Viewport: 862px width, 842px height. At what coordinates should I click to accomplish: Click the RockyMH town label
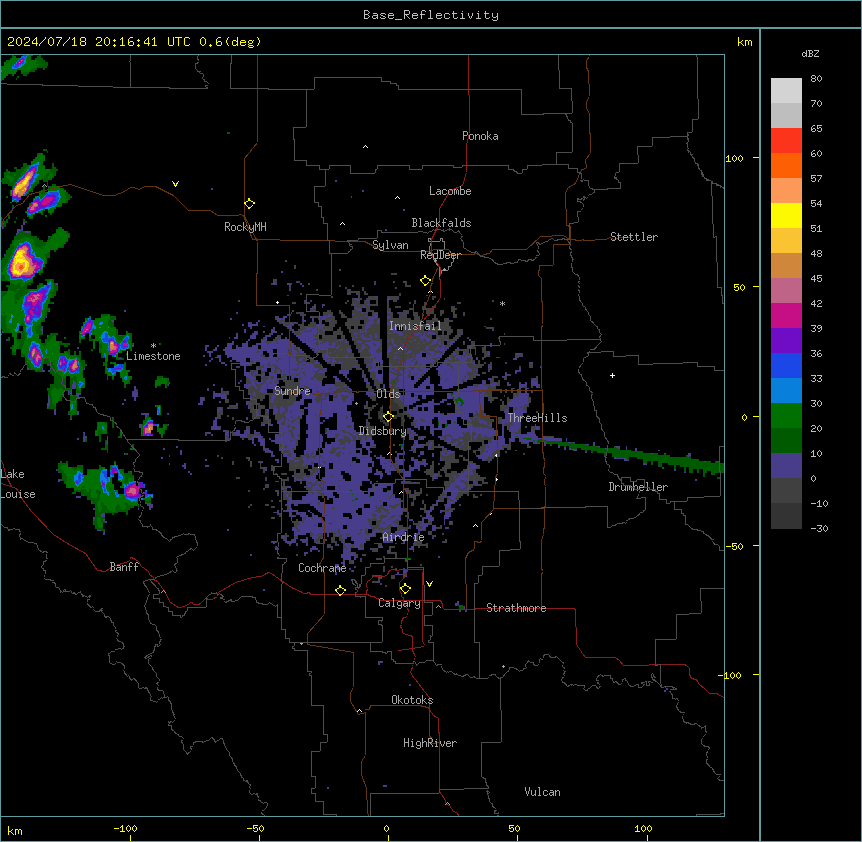click(245, 227)
